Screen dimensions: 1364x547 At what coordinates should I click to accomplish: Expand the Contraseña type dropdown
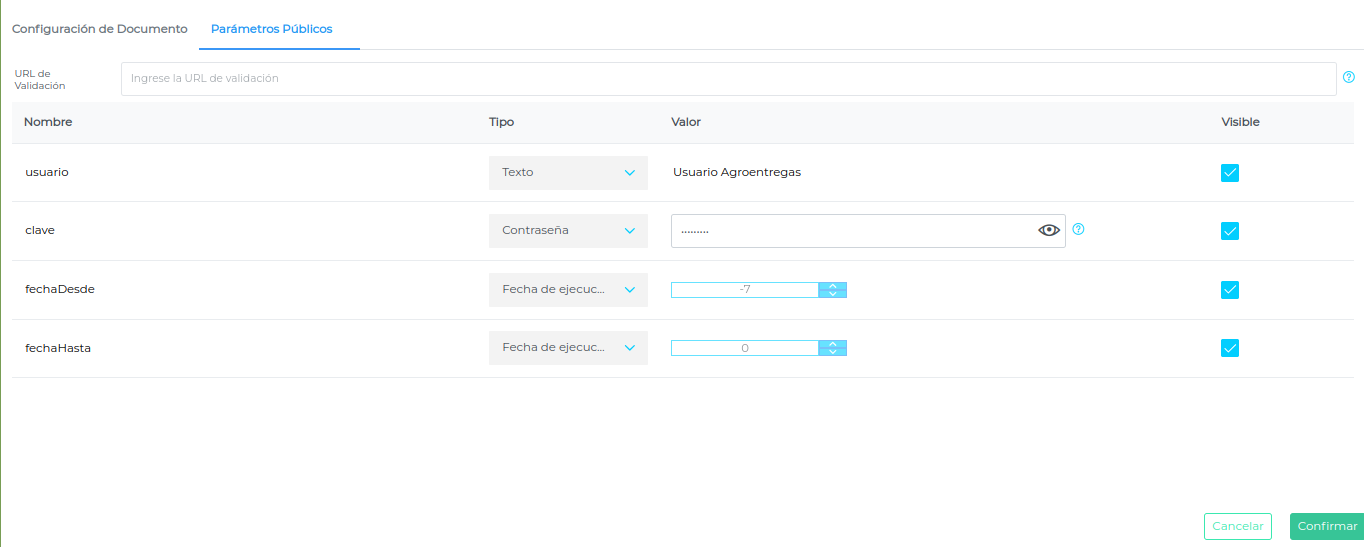pos(568,230)
